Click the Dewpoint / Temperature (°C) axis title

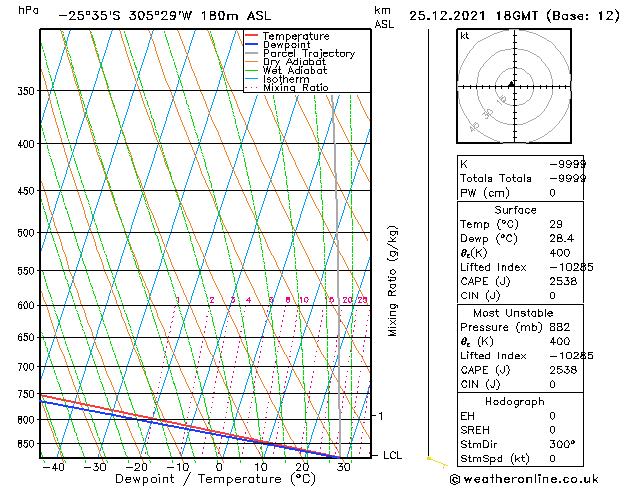point(215,479)
